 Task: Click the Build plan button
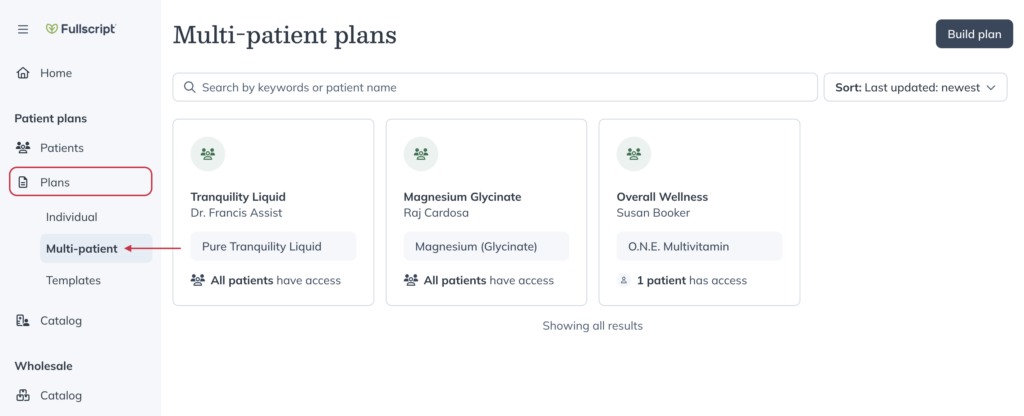974,34
